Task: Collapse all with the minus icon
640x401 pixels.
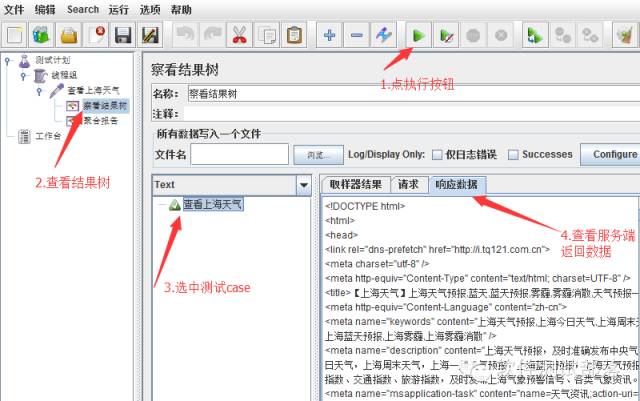Action: tap(357, 35)
